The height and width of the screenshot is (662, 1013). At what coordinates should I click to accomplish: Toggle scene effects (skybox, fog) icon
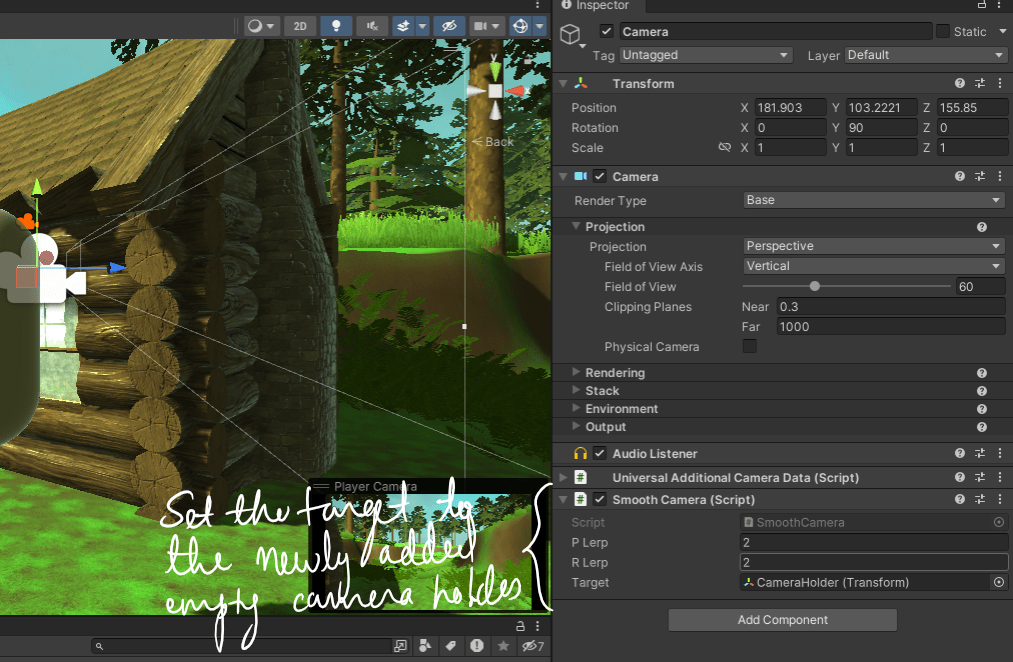tap(403, 26)
